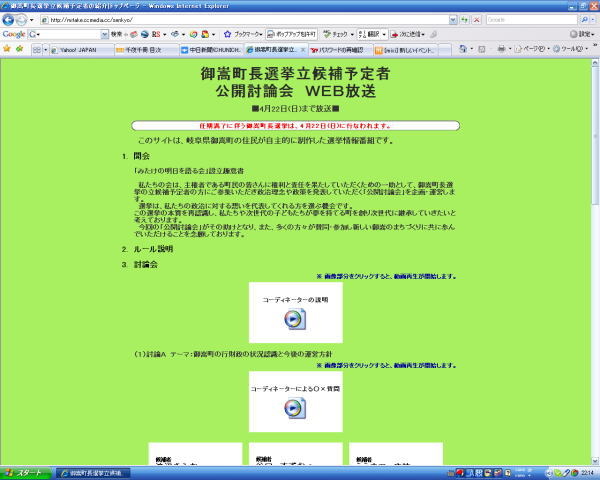
Task: Click the Favorites star icon on the tab row
Action: 7,48
